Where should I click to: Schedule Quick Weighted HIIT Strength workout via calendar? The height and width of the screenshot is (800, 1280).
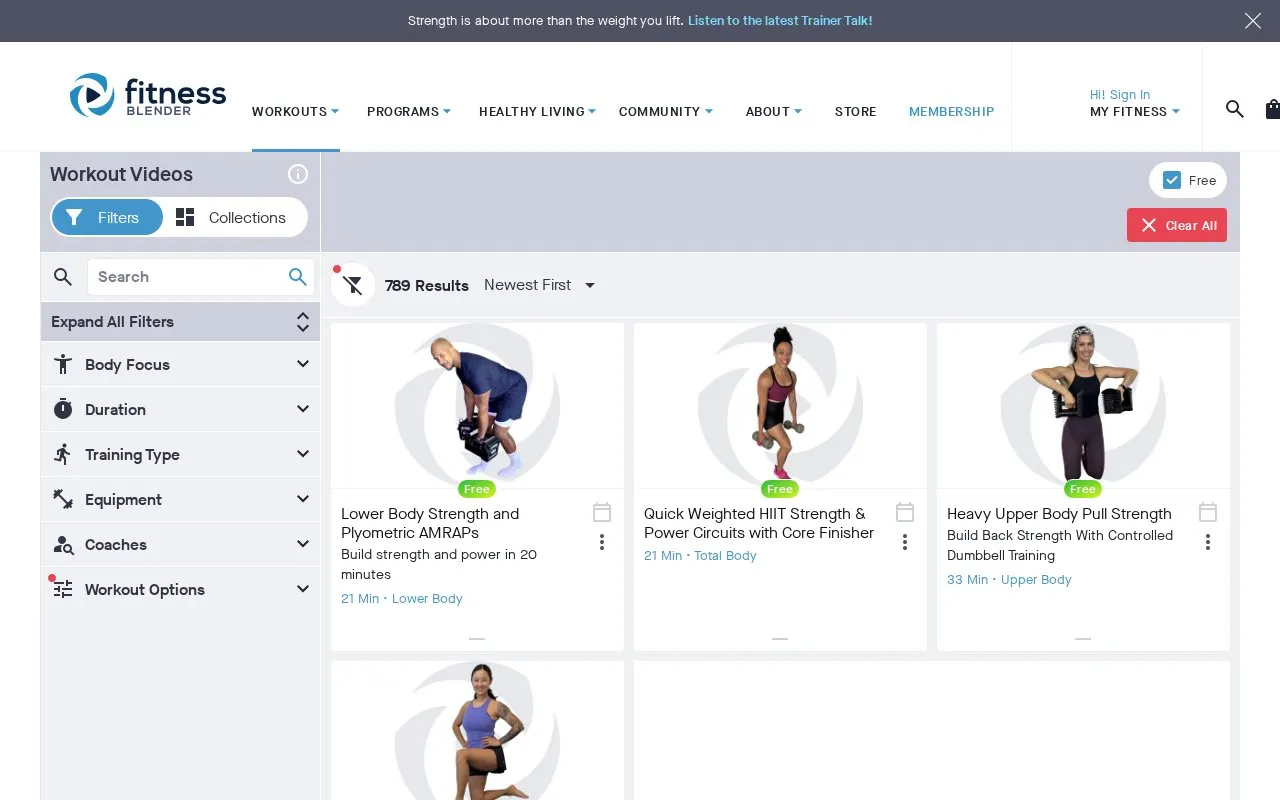(x=905, y=513)
